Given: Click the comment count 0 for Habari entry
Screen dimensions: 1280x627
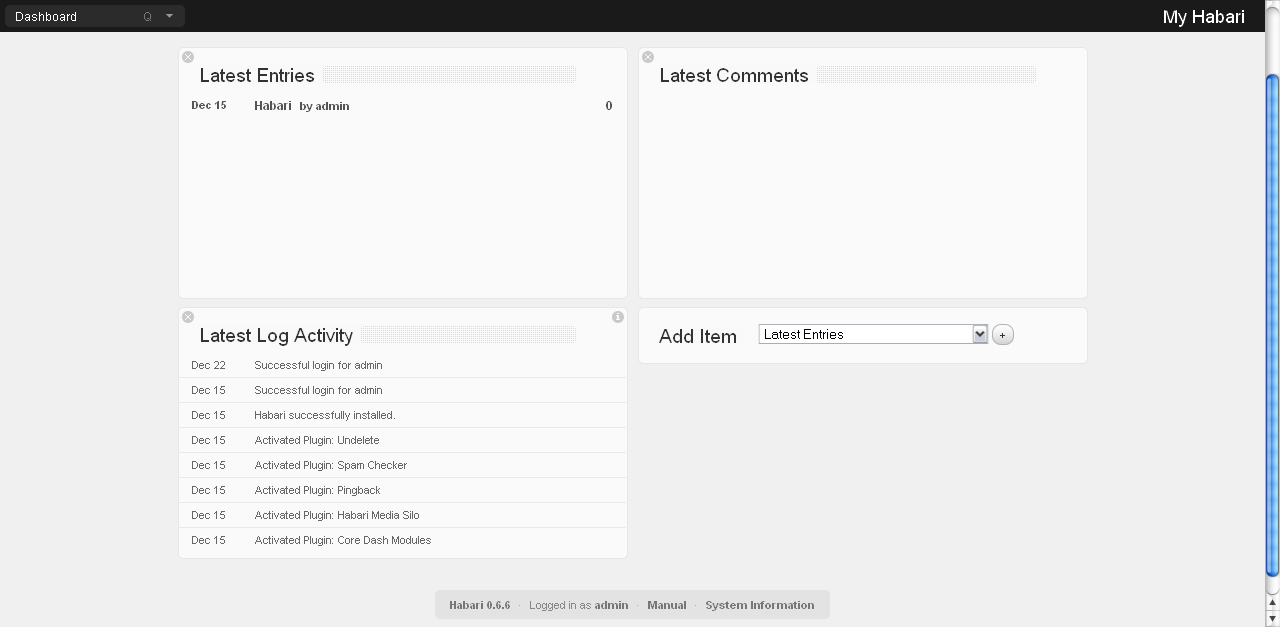Looking at the screenshot, I should point(608,106).
